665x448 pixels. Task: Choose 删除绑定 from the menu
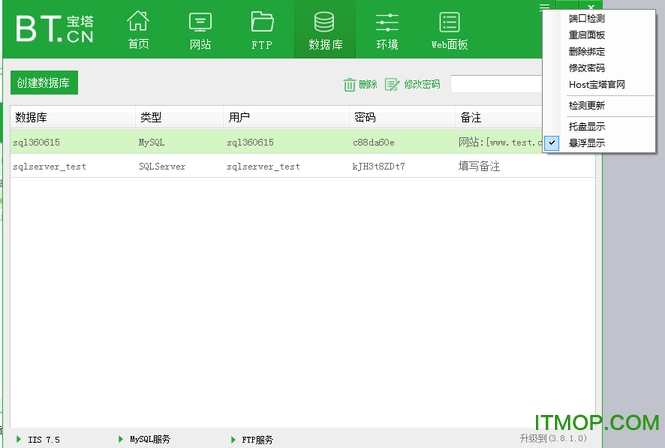click(587, 51)
